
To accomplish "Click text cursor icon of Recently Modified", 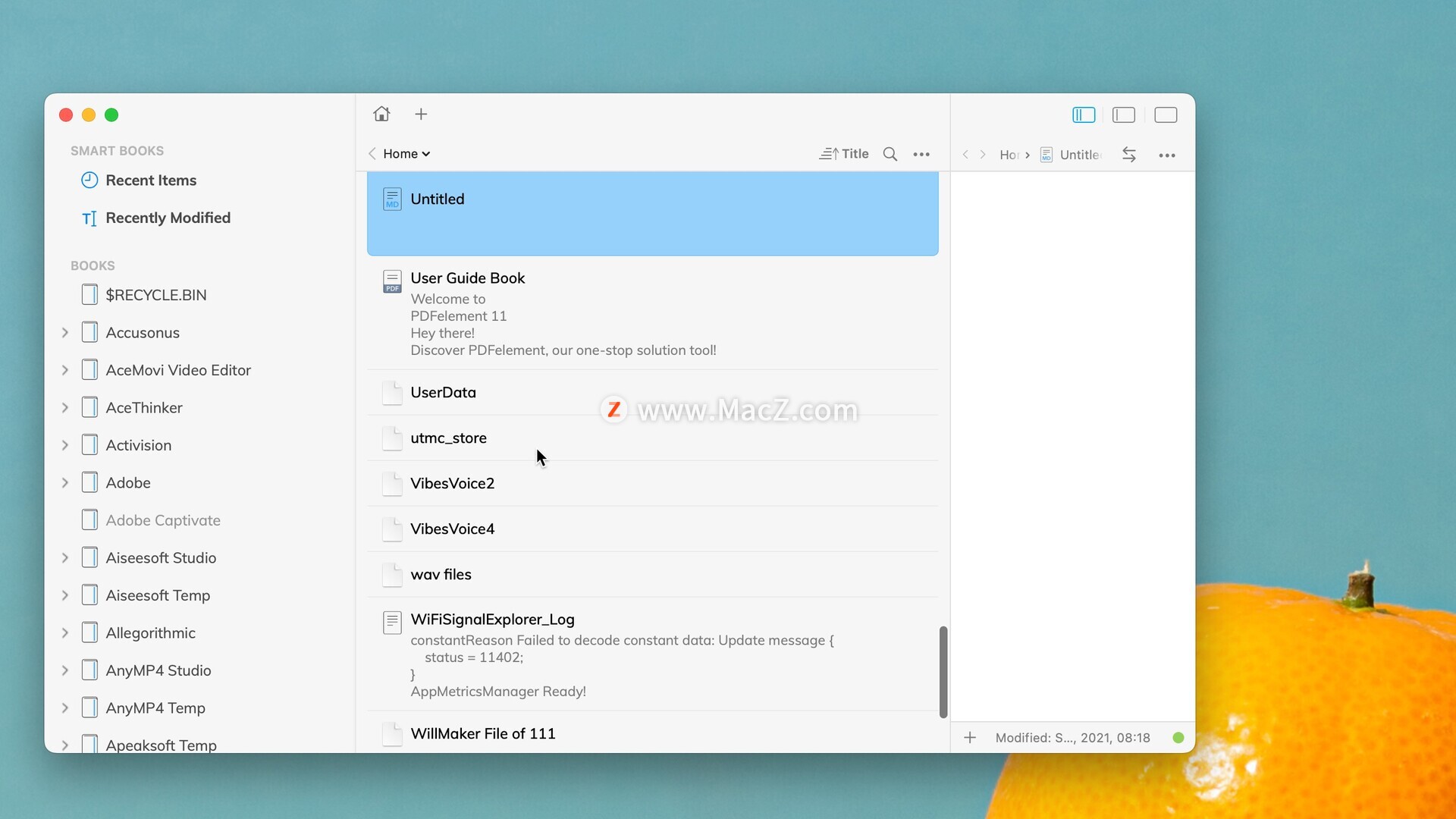I will [x=89, y=218].
